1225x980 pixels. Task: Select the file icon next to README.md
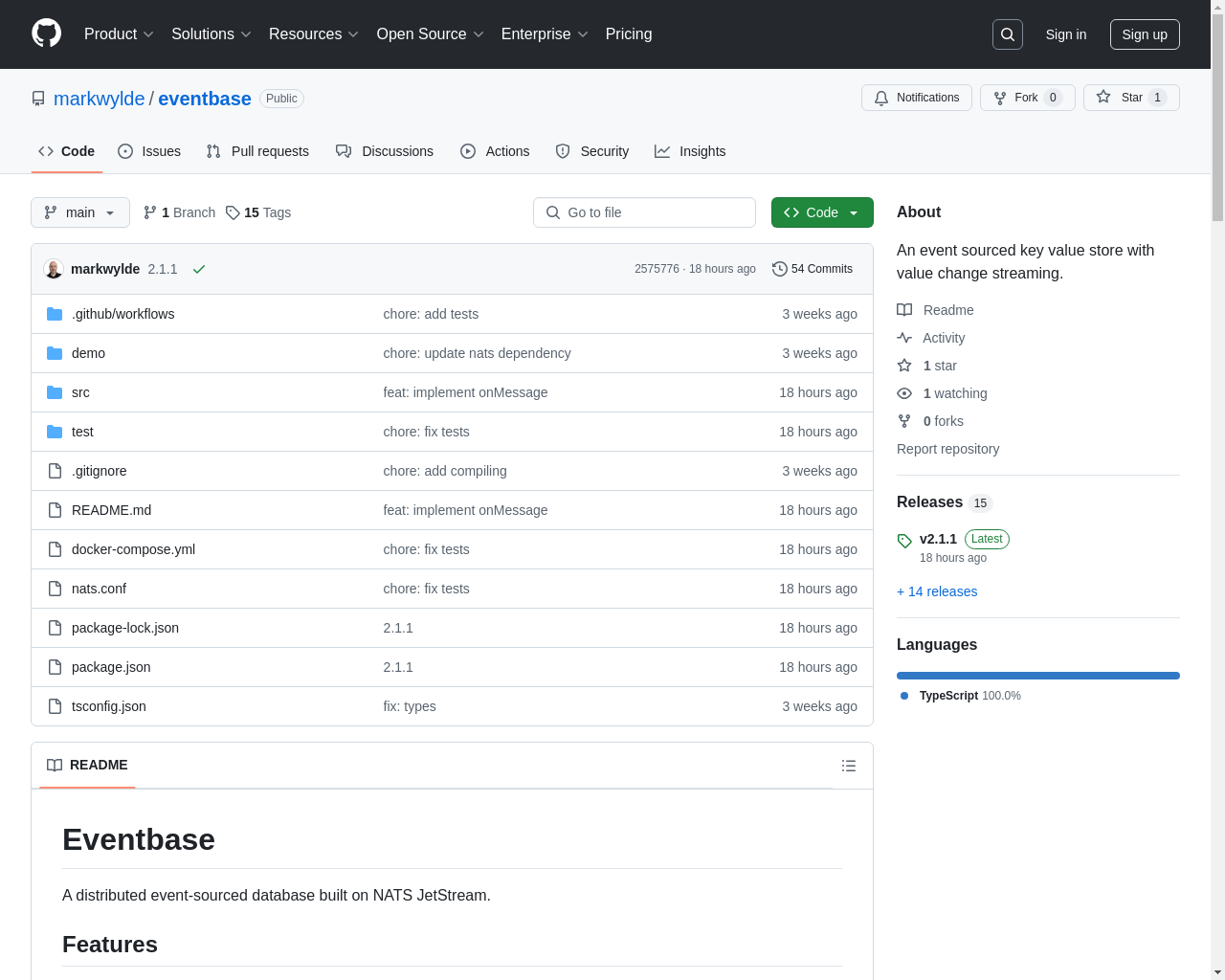click(55, 510)
